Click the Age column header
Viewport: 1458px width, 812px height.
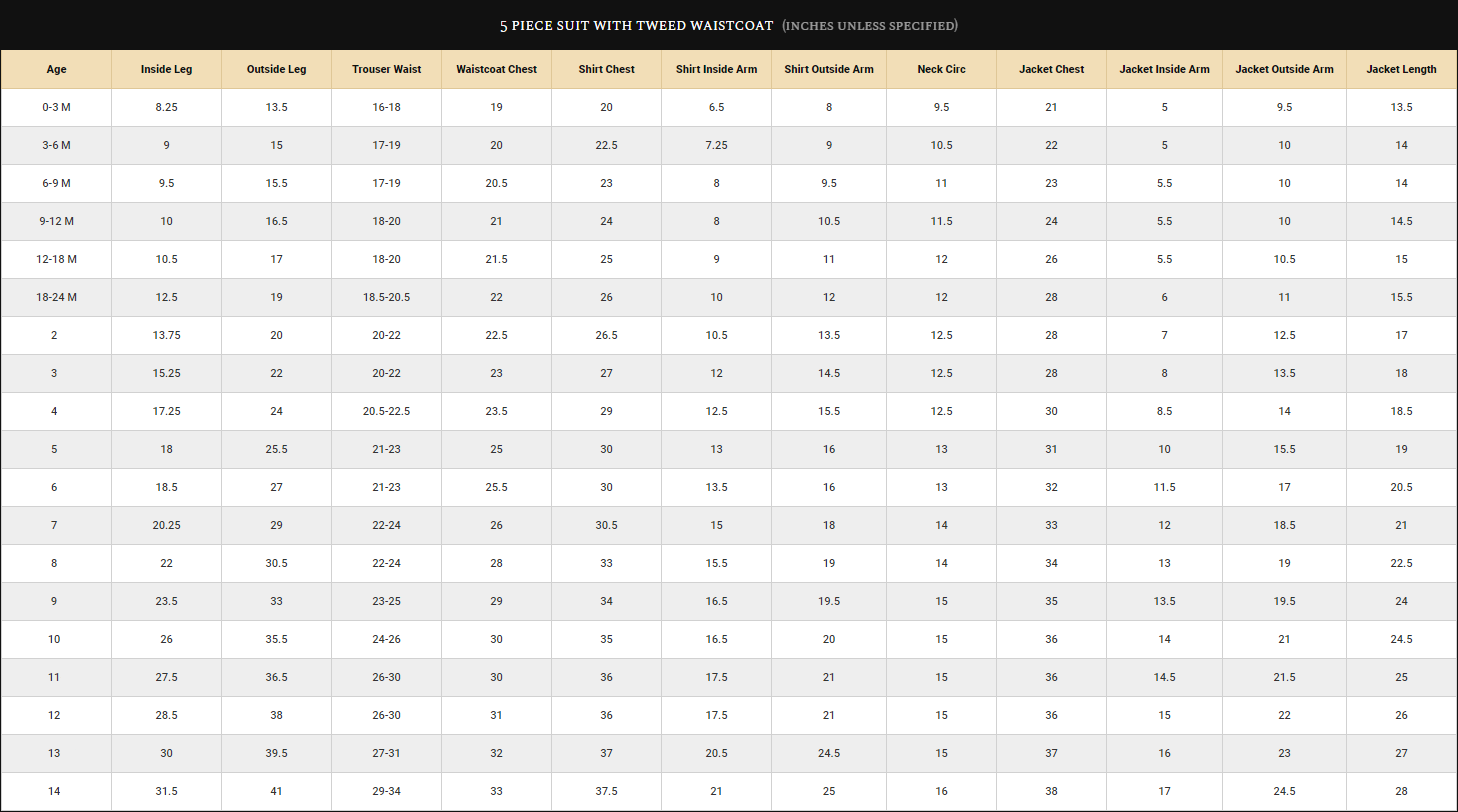click(56, 69)
